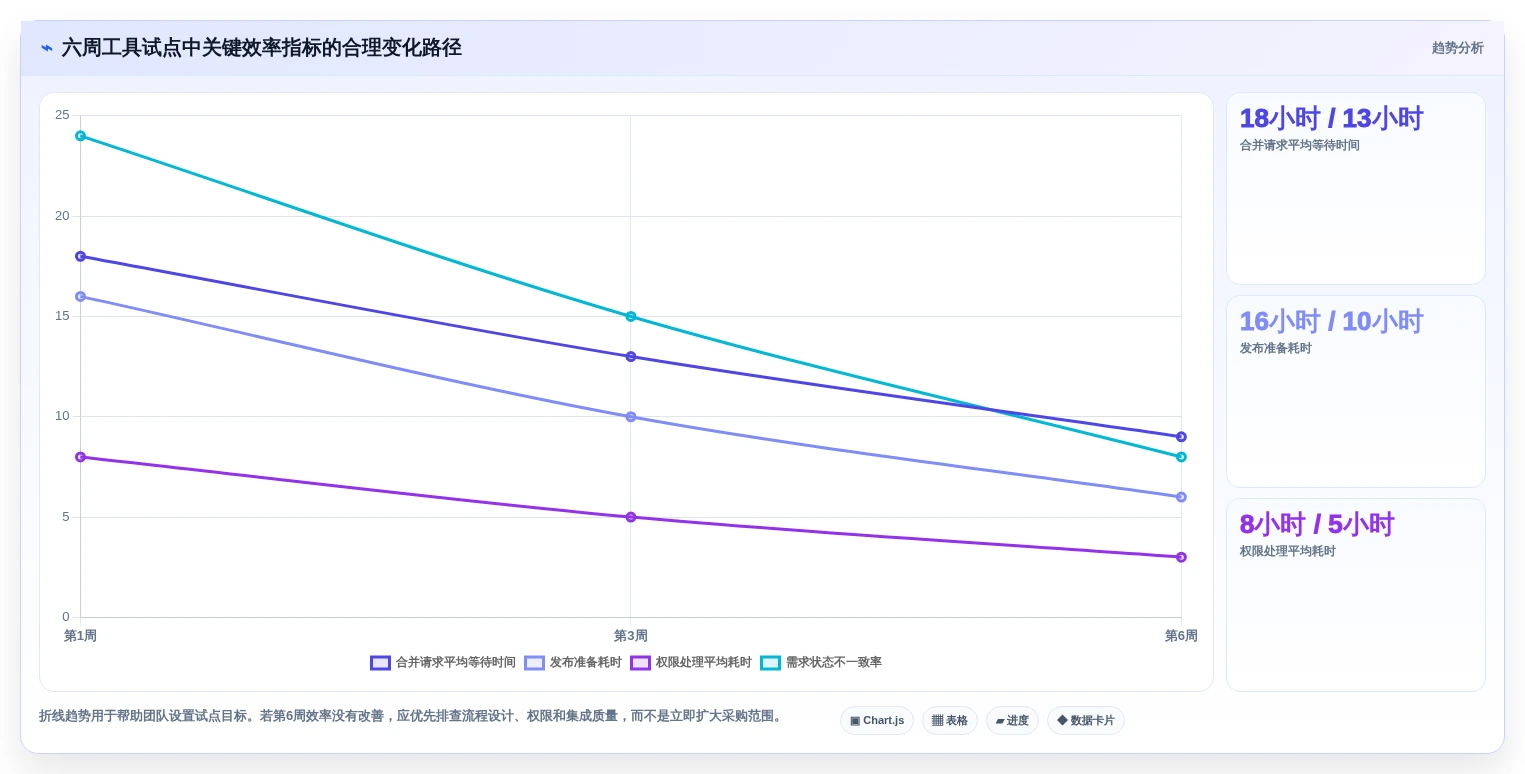Viewport: 1525px width, 774px height.
Task: Click the 8小时 / 5小时 card value
Action: 1316,524
